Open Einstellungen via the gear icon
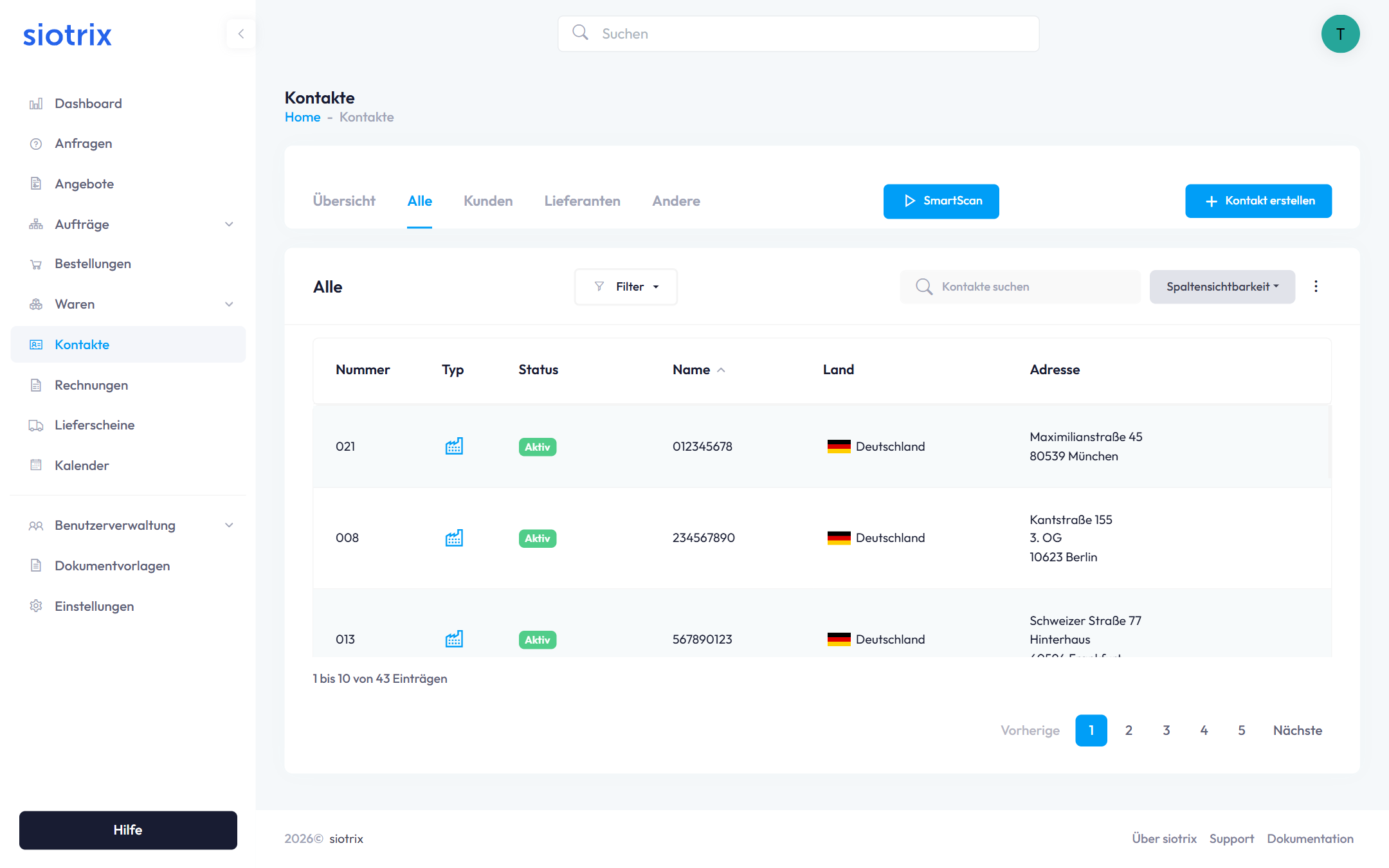Screen dimensions: 1389x868 (x=36, y=606)
